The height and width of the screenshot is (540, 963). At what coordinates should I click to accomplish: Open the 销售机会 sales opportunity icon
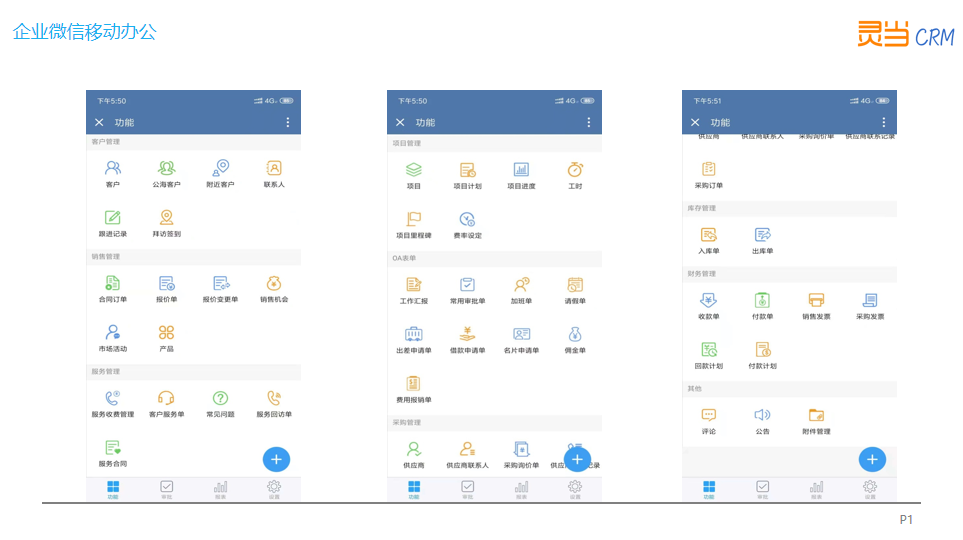(274, 283)
